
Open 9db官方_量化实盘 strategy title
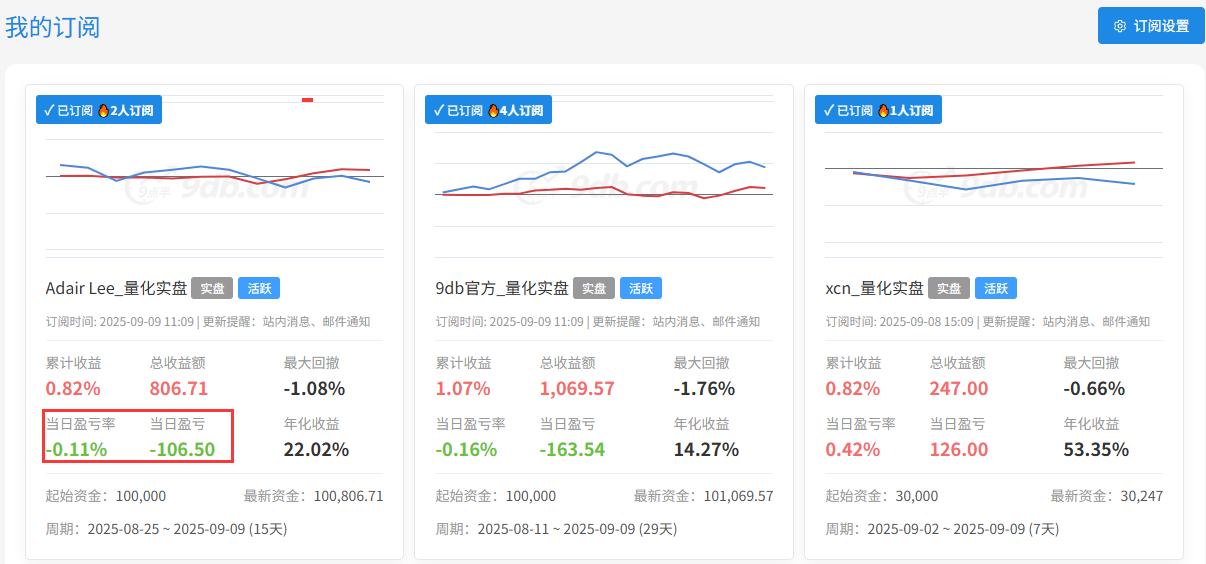tap(502, 288)
